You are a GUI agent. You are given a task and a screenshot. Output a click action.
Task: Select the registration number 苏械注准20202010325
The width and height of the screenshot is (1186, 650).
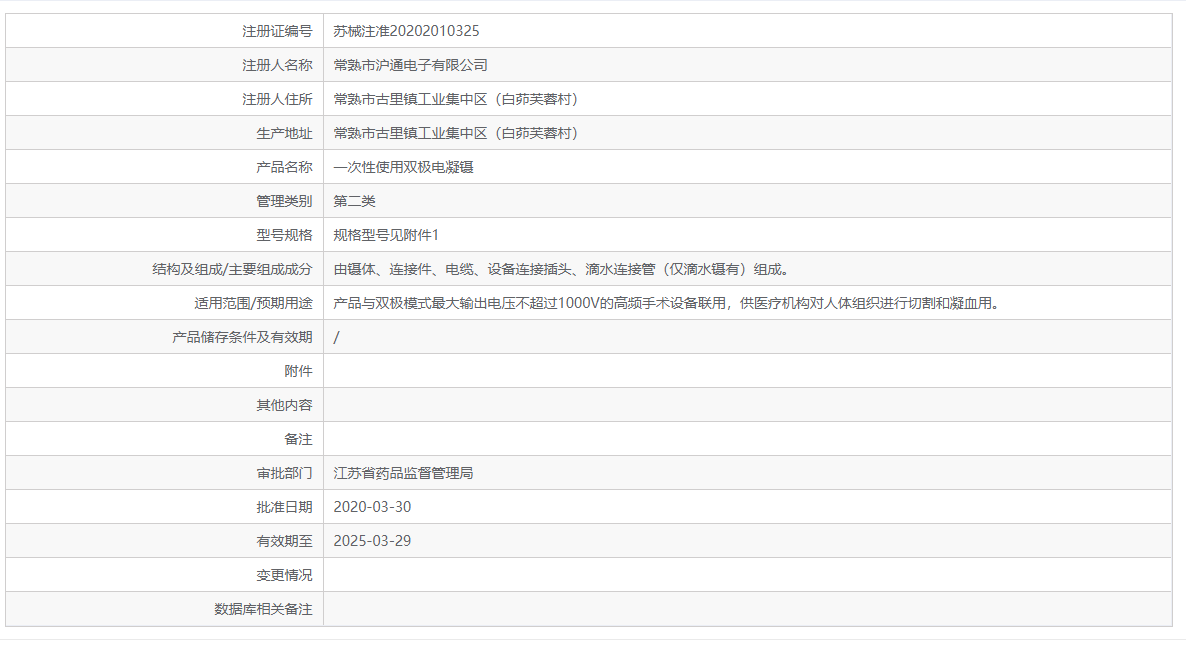click(x=404, y=30)
